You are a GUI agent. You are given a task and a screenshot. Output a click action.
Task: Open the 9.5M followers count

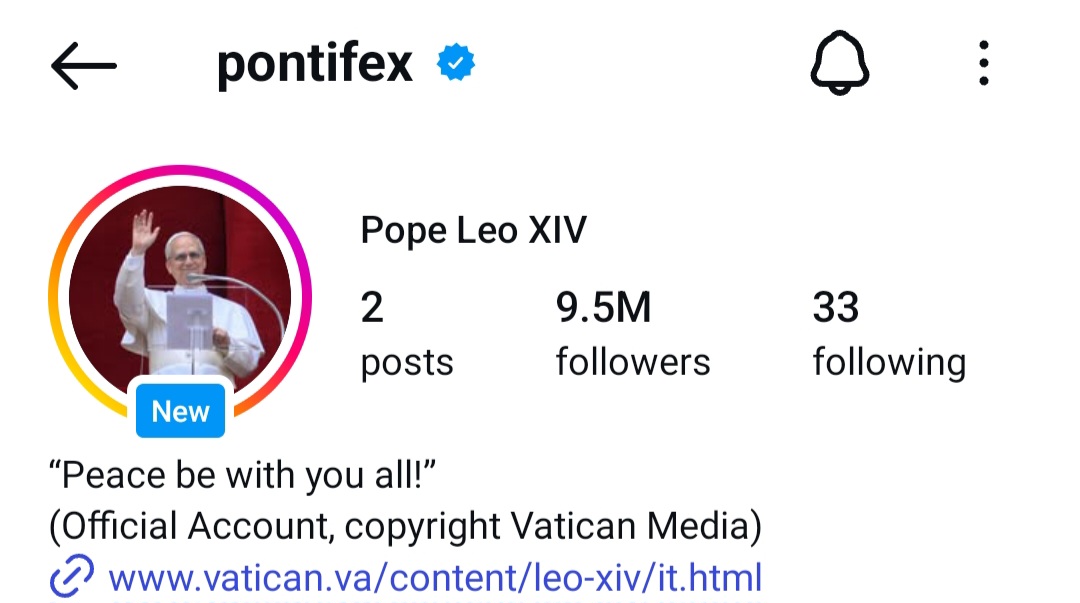[603, 308]
